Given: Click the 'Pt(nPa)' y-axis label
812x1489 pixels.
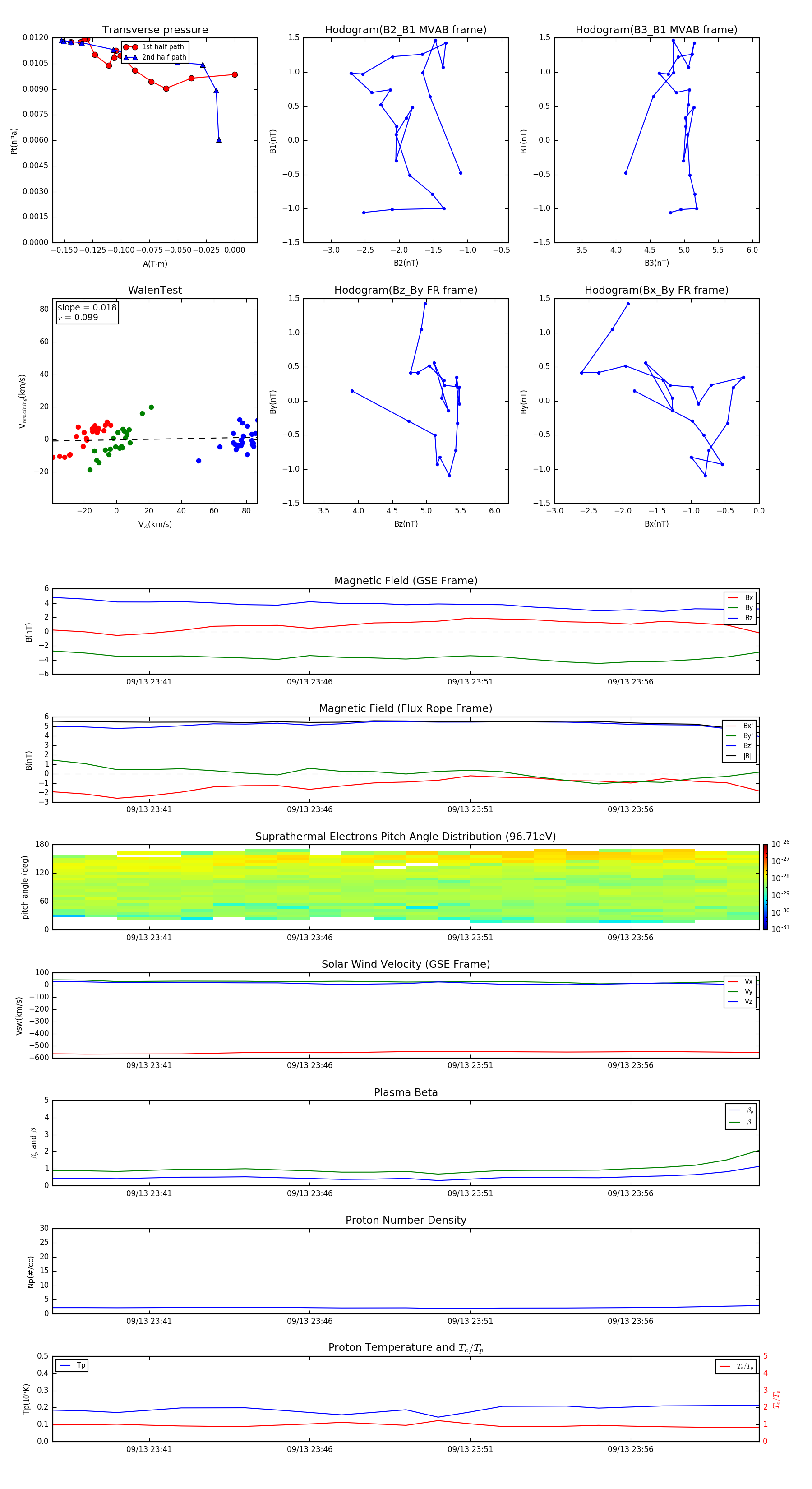Looking at the screenshot, I should 14,140.
